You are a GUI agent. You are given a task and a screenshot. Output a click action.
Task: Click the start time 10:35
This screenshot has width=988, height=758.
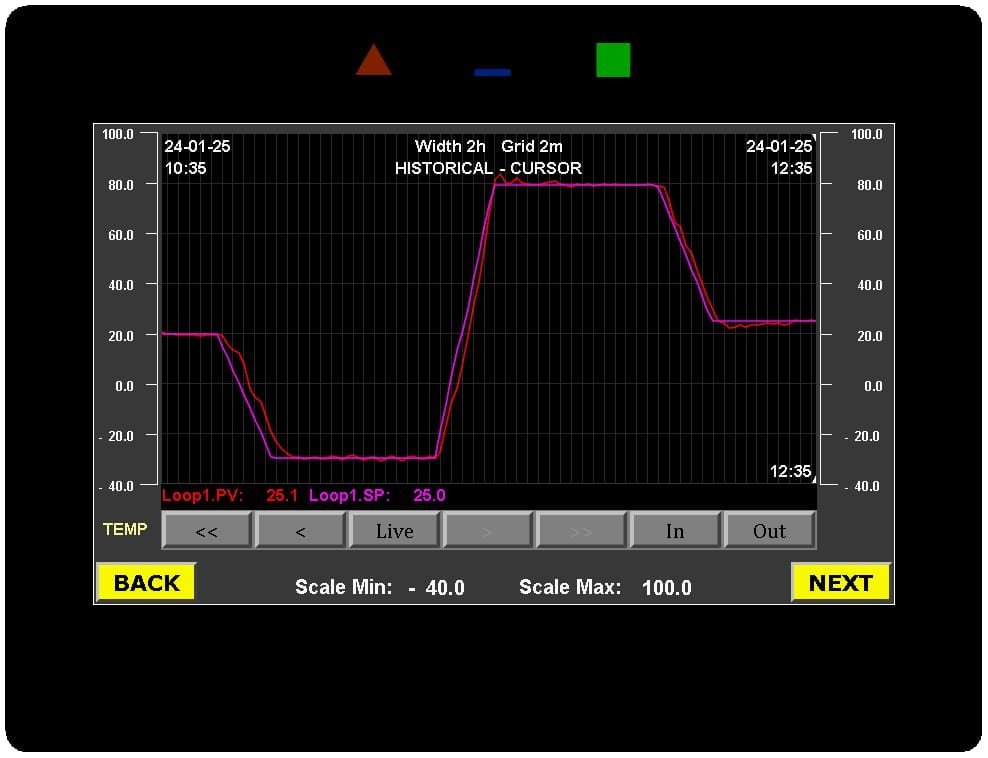(x=185, y=168)
